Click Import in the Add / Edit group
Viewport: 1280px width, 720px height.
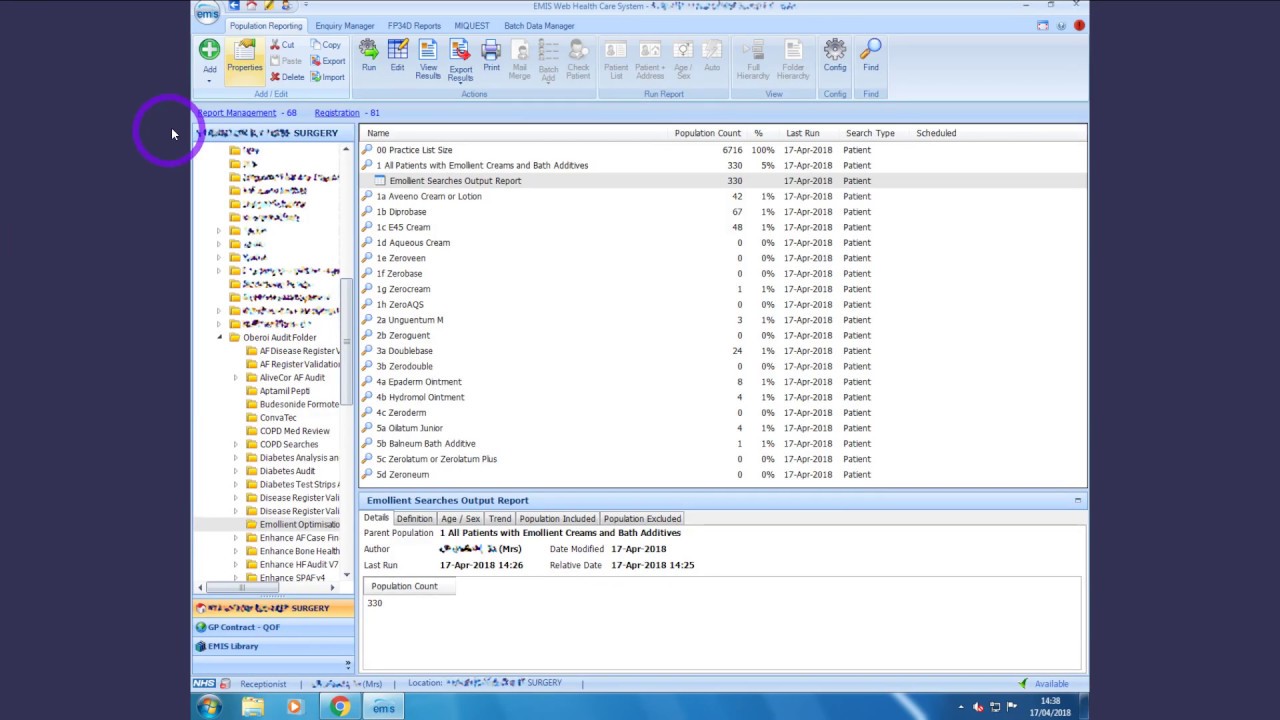328,77
